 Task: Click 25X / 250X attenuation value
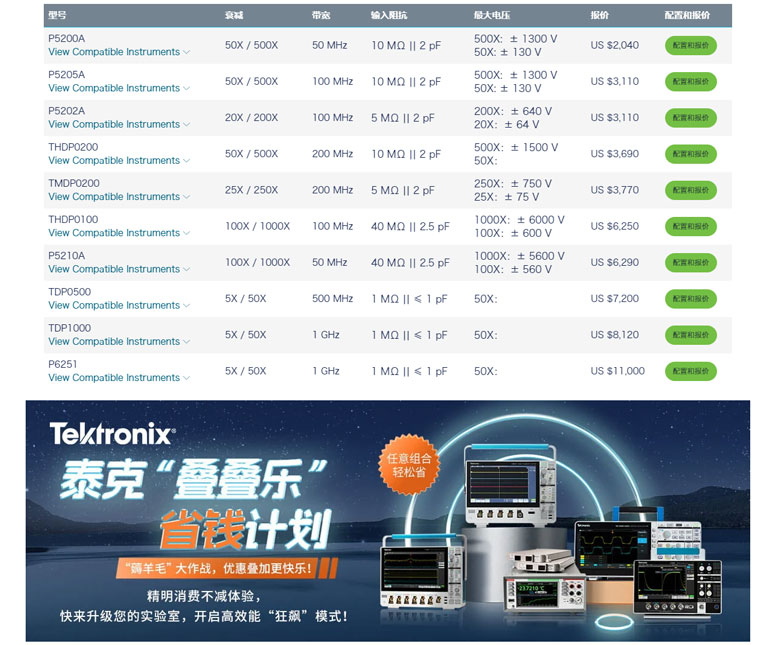point(251,190)
